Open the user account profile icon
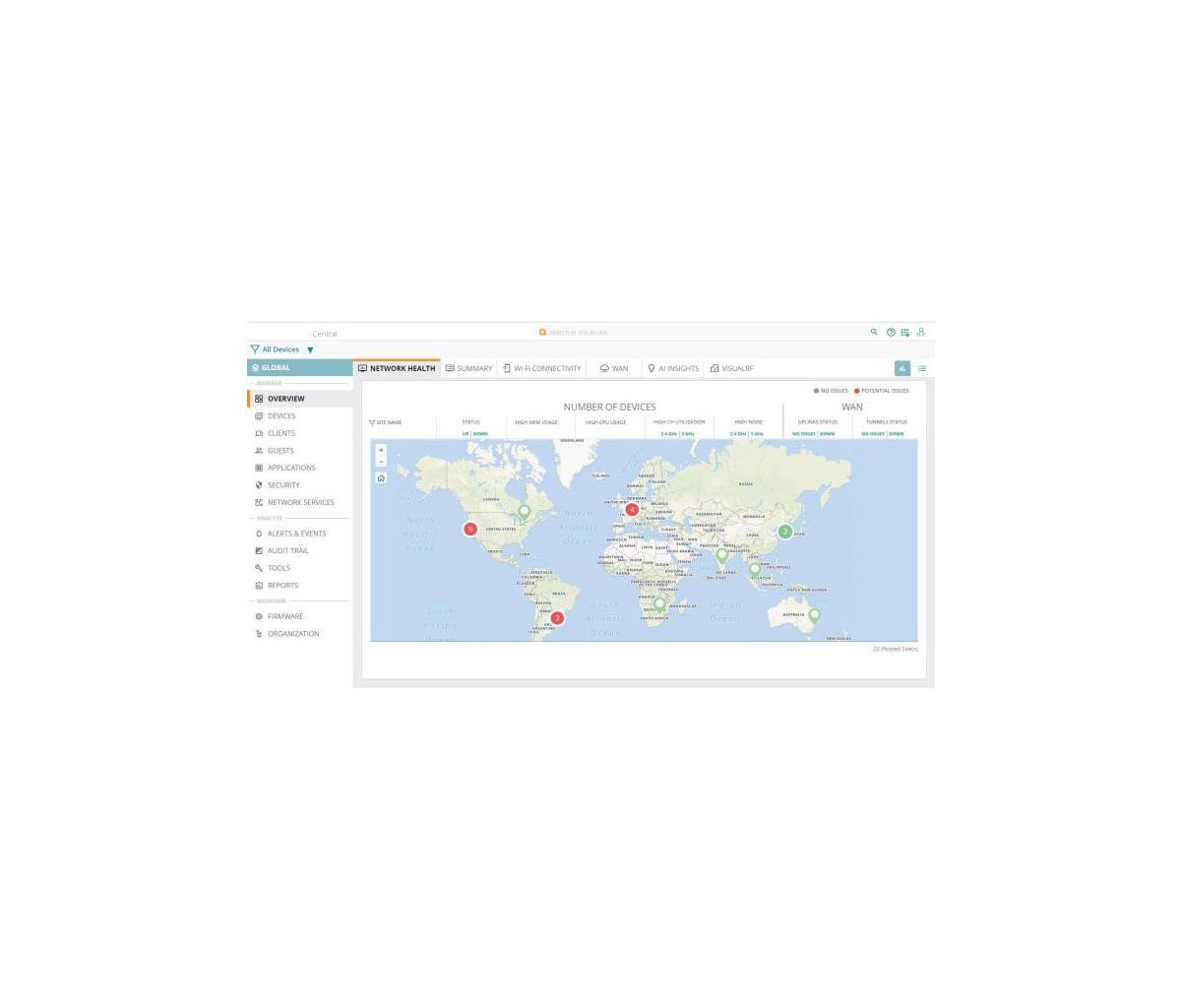Screen dimensions: 1181x1008 (x=921, y=333)
